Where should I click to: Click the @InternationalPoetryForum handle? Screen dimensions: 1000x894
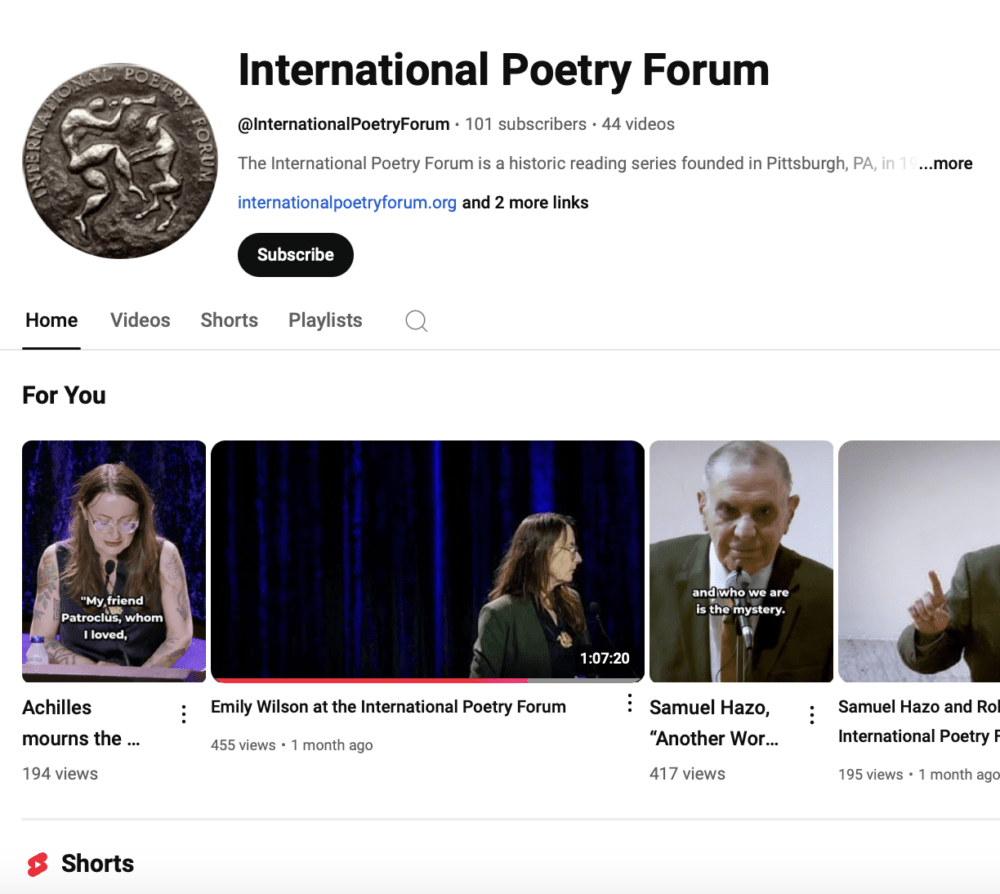[x=344, y=124]
